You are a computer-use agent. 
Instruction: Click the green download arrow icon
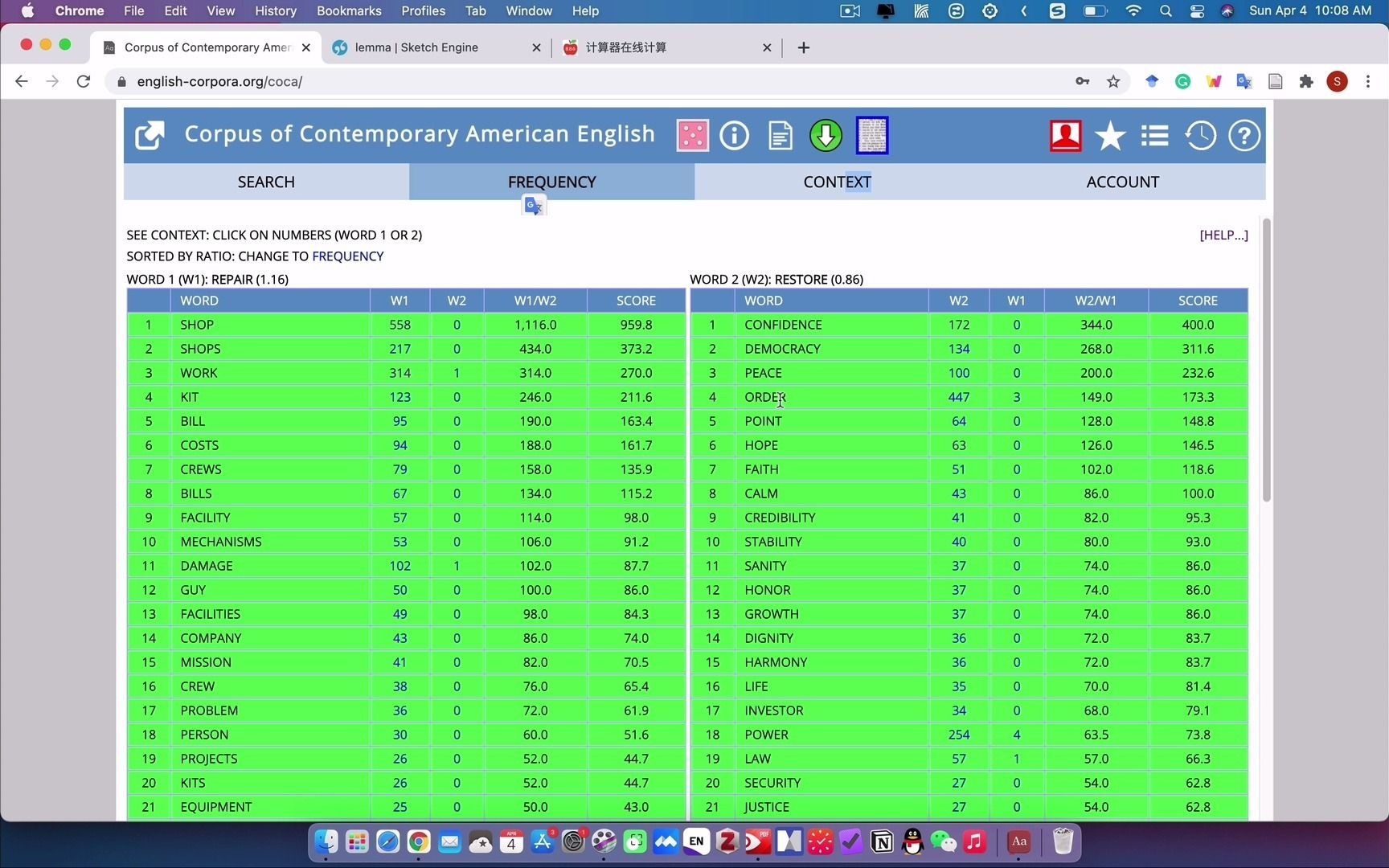(826, 135)
